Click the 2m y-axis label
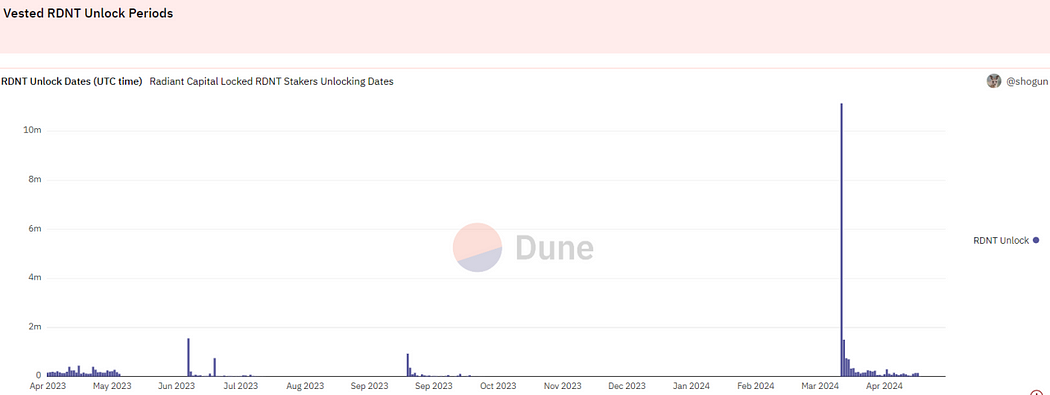Viewport: 1050px width, 395px height. click(35, 327)
